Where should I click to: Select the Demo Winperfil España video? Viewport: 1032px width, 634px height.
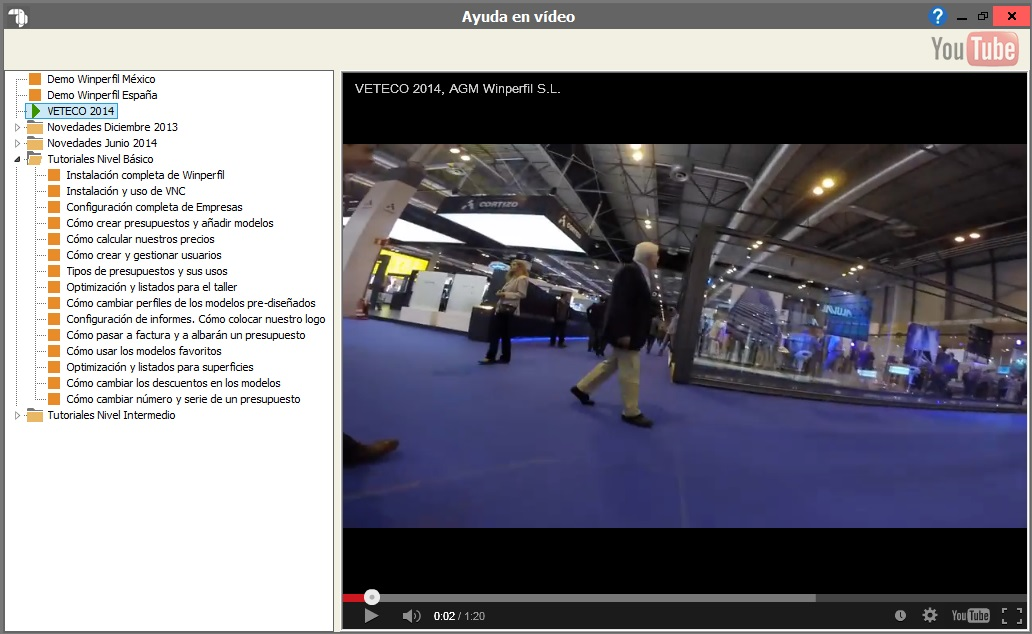point(102,95)
